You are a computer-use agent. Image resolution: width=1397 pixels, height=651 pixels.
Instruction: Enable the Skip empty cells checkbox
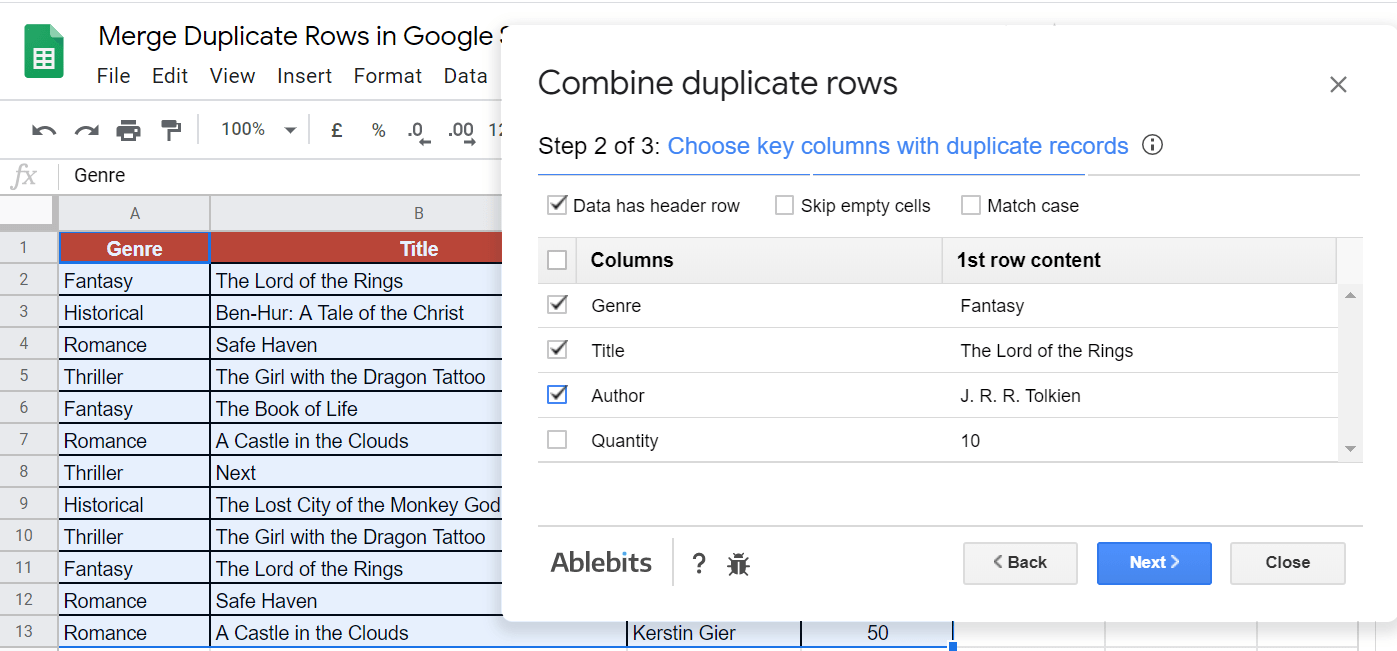(x=784, y=205)
